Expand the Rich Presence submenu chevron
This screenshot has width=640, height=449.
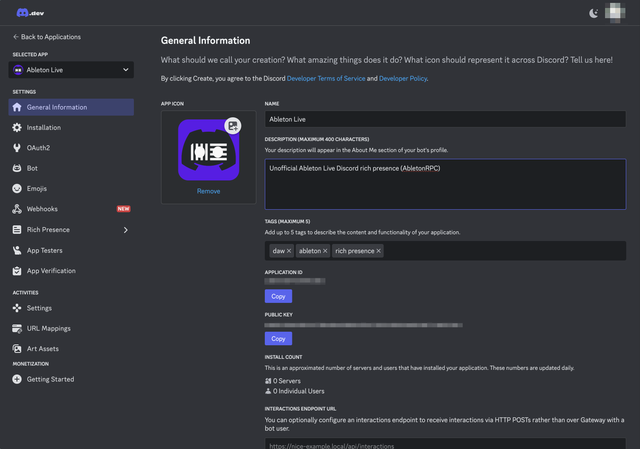tap(126, 230)
